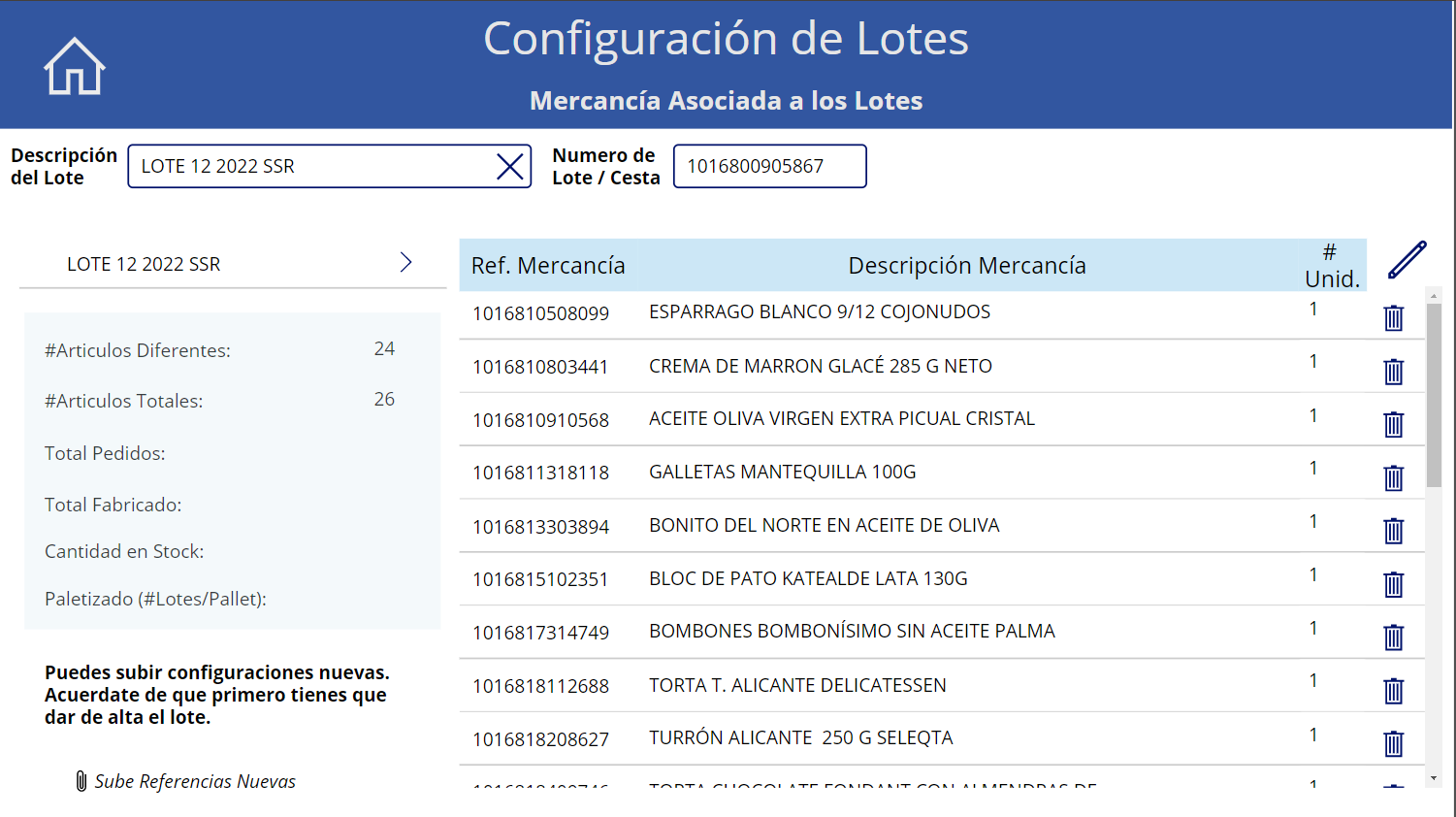Click the merchandise list scrollbar thumb

1434,393
